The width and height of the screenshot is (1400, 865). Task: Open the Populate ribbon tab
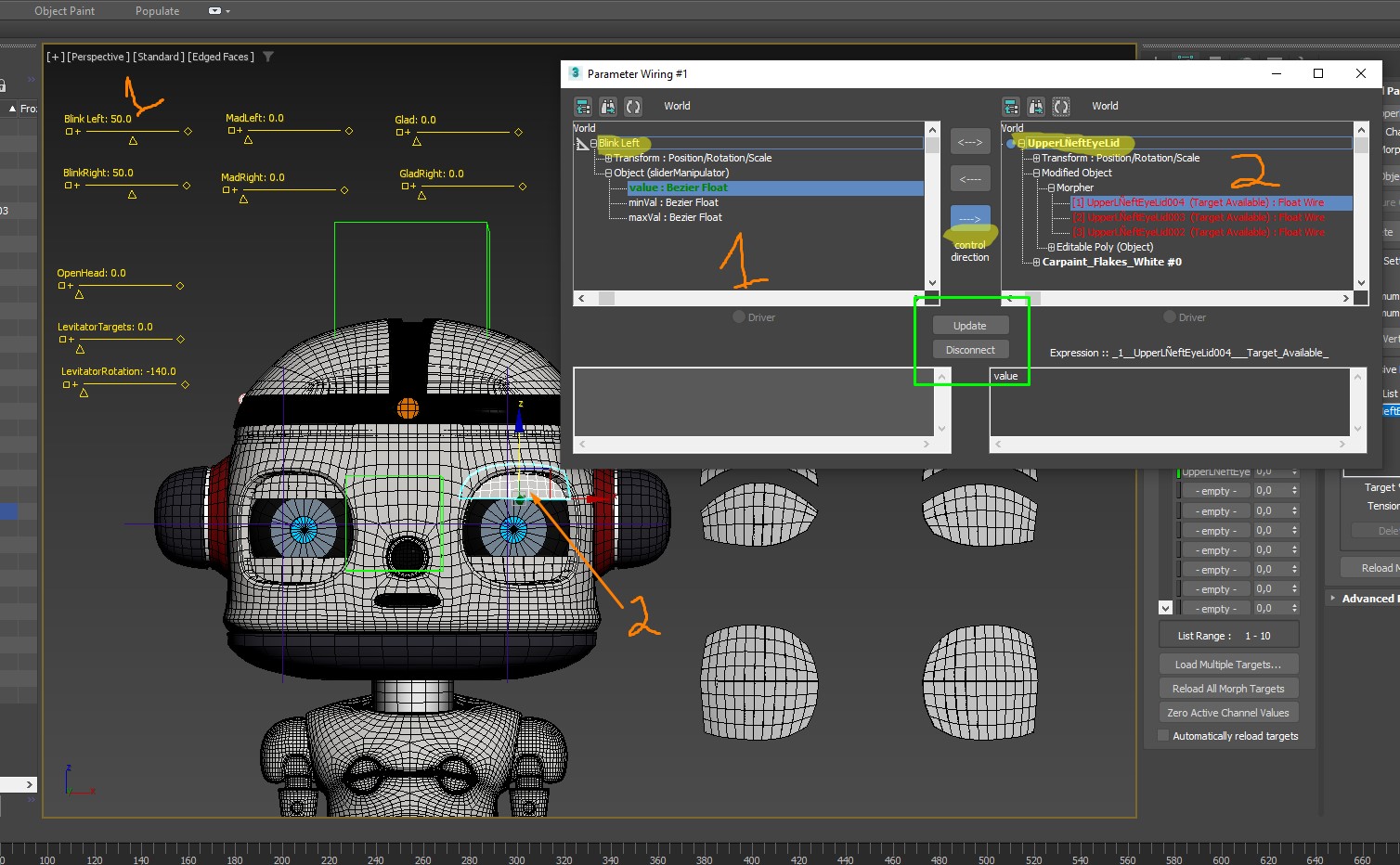157,11
